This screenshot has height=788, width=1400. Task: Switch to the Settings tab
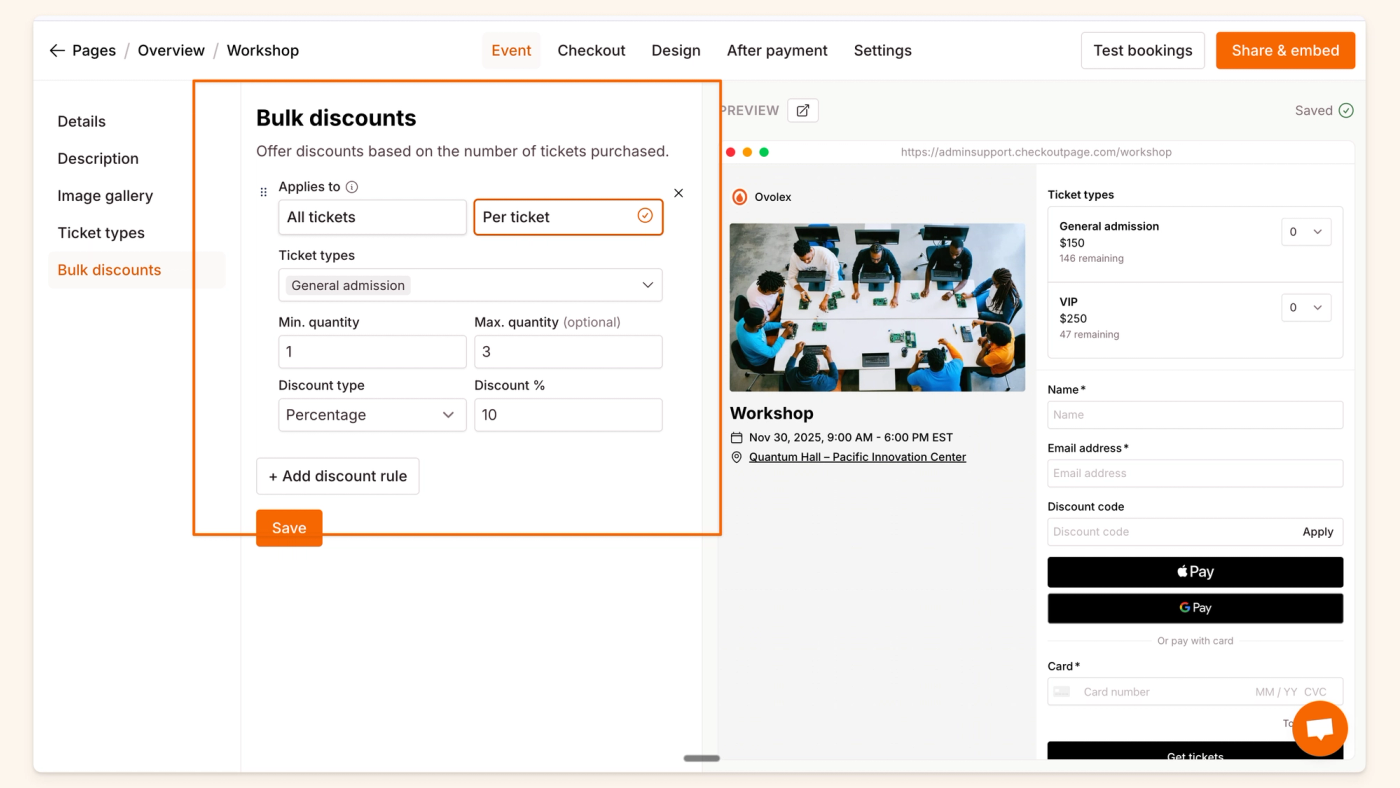pyautogui.click(x=882, y=50)
